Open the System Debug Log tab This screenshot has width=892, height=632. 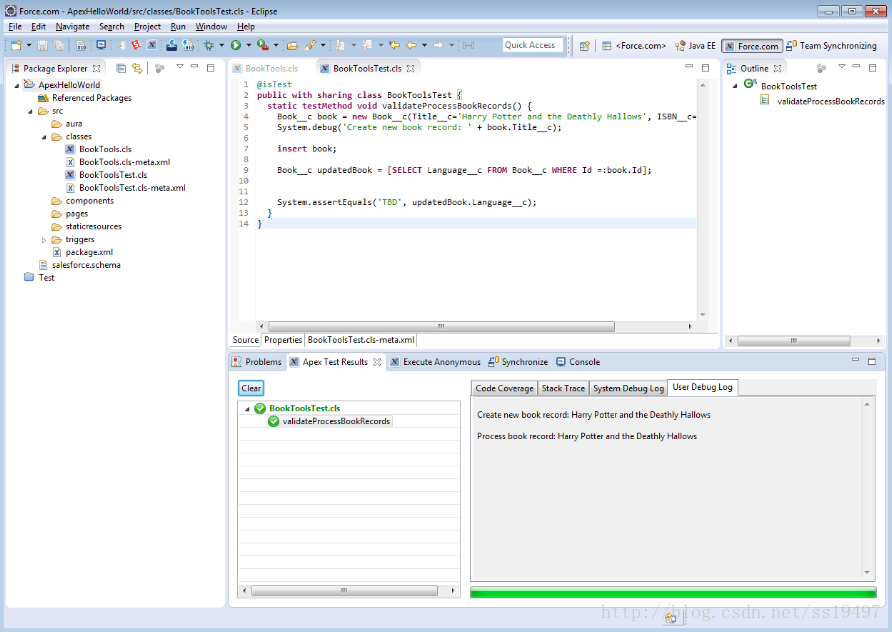click(628, 388)
